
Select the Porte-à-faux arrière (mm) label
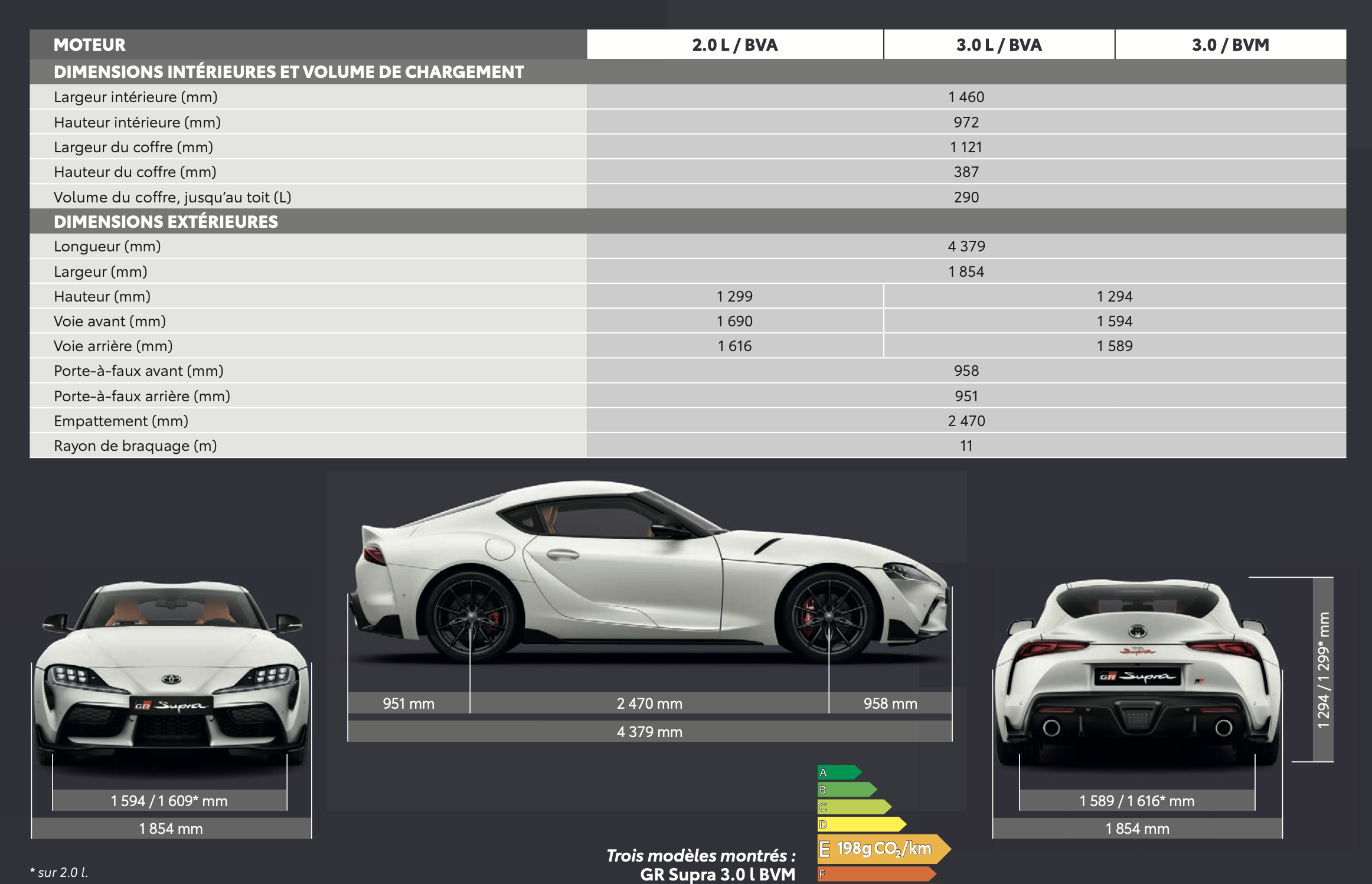[x=142, y=396]
